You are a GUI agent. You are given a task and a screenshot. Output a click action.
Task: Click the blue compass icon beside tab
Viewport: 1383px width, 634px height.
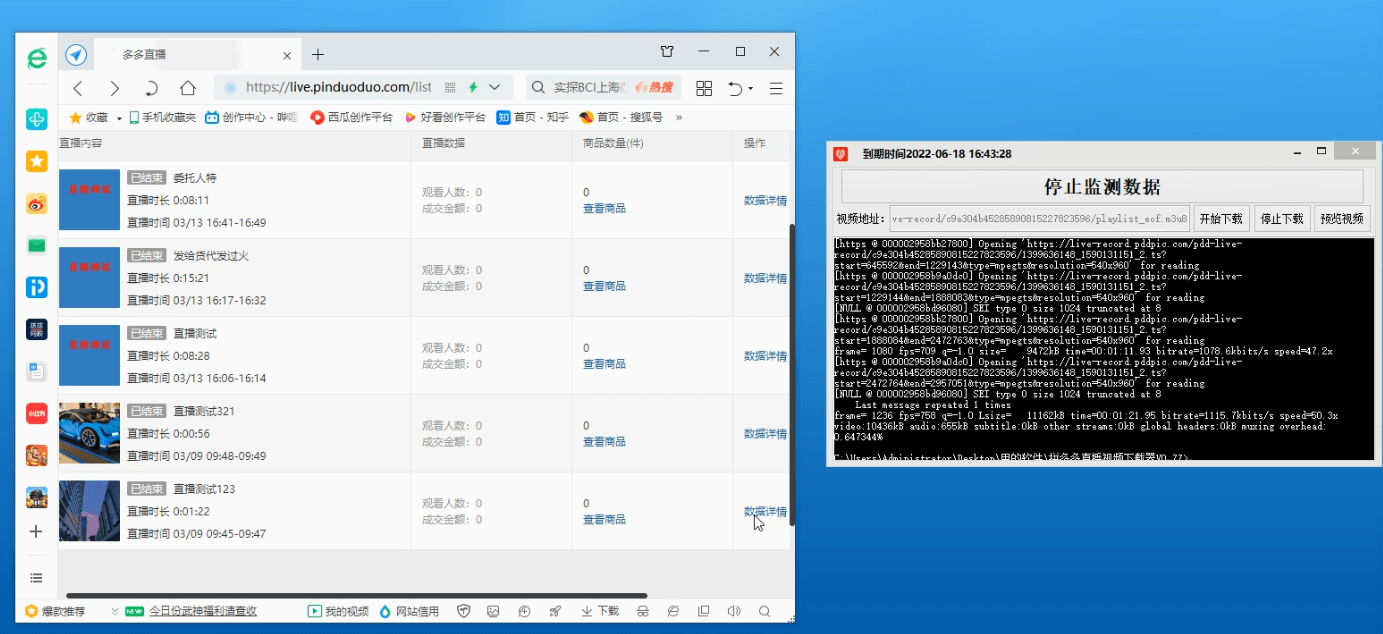(76, 54)
